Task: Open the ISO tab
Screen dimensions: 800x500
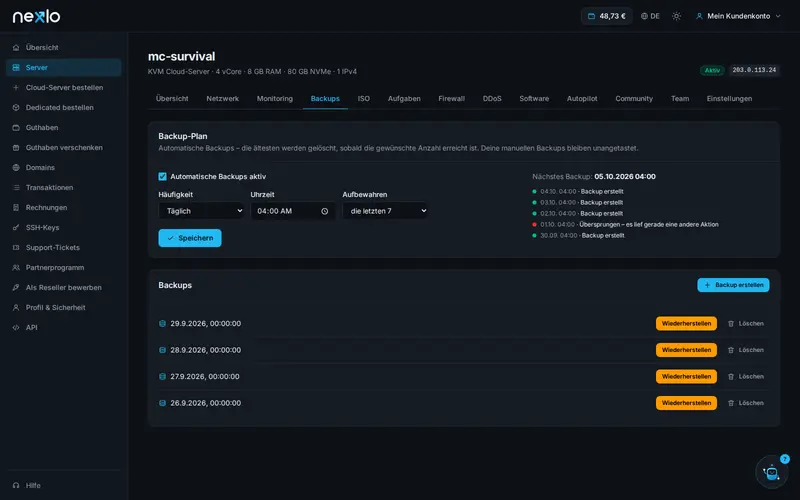Action: click(364, 98)
